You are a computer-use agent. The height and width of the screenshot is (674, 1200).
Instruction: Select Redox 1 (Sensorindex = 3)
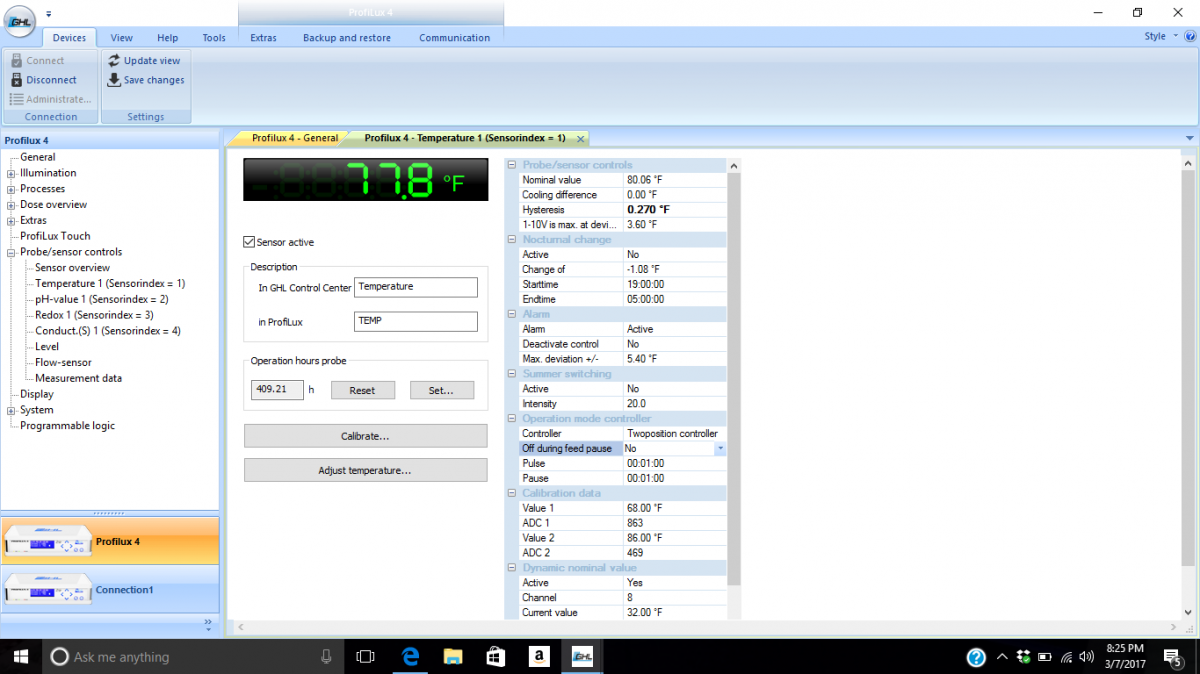coord(94,315)
